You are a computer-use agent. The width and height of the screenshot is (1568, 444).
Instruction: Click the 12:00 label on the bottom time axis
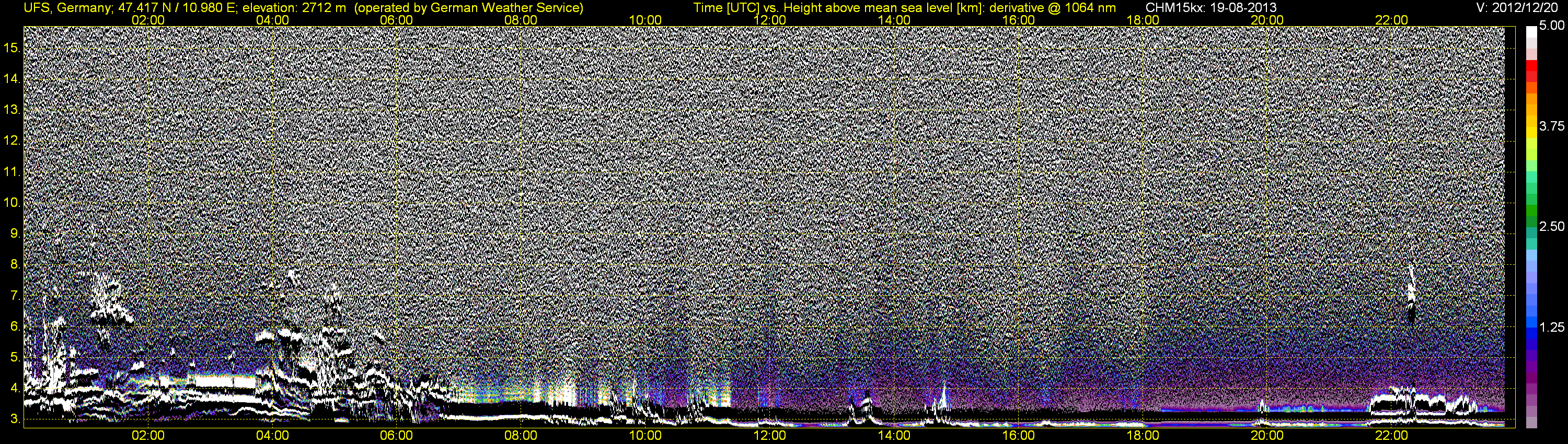click(769, 436)
